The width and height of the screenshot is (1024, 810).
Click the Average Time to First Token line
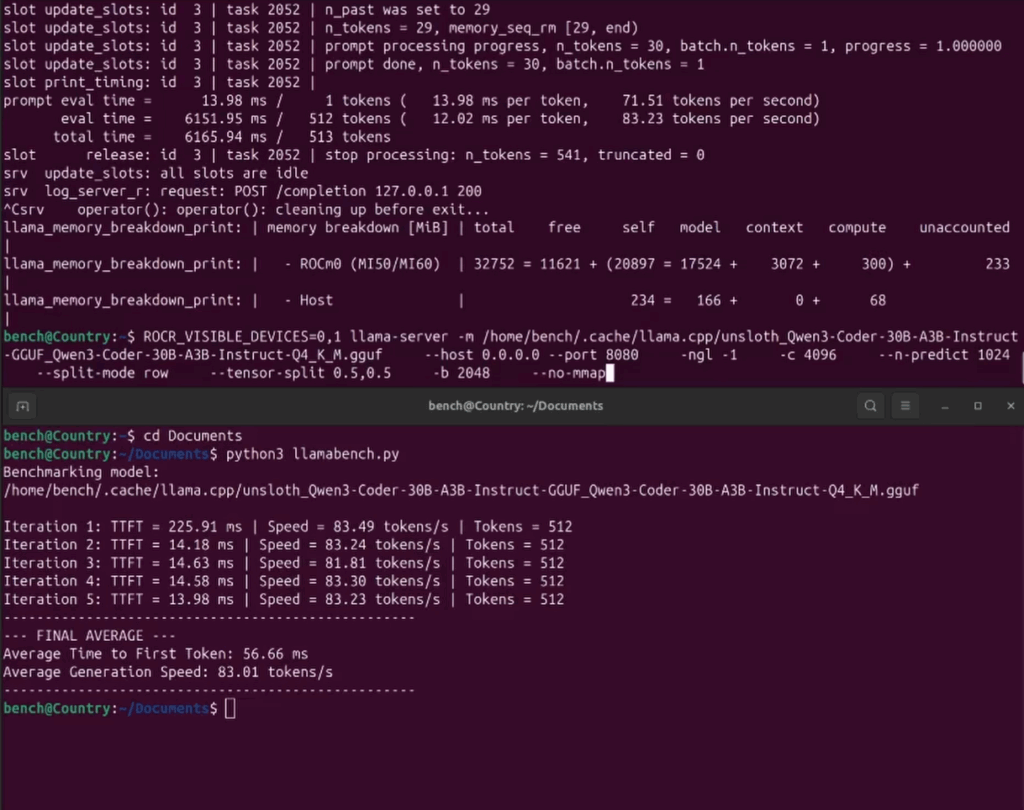pos(155,654)
